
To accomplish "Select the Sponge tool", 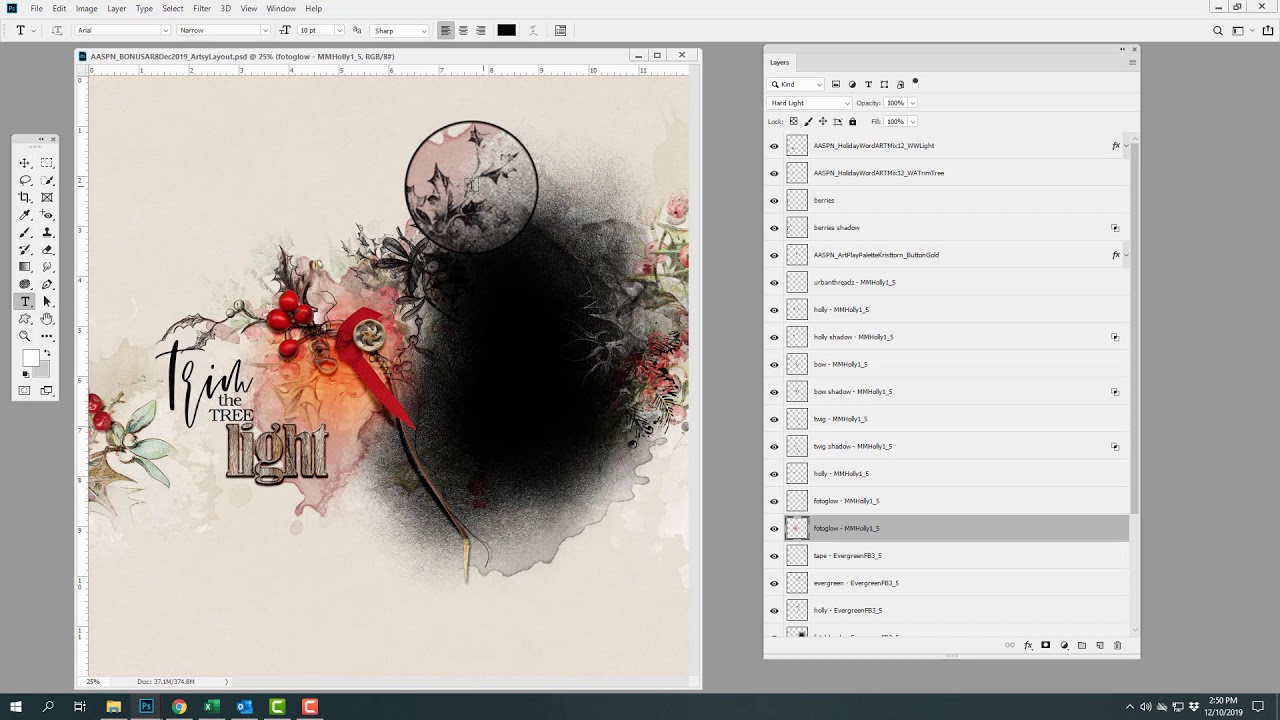I will pyautogui.click(x=25, y=284).
